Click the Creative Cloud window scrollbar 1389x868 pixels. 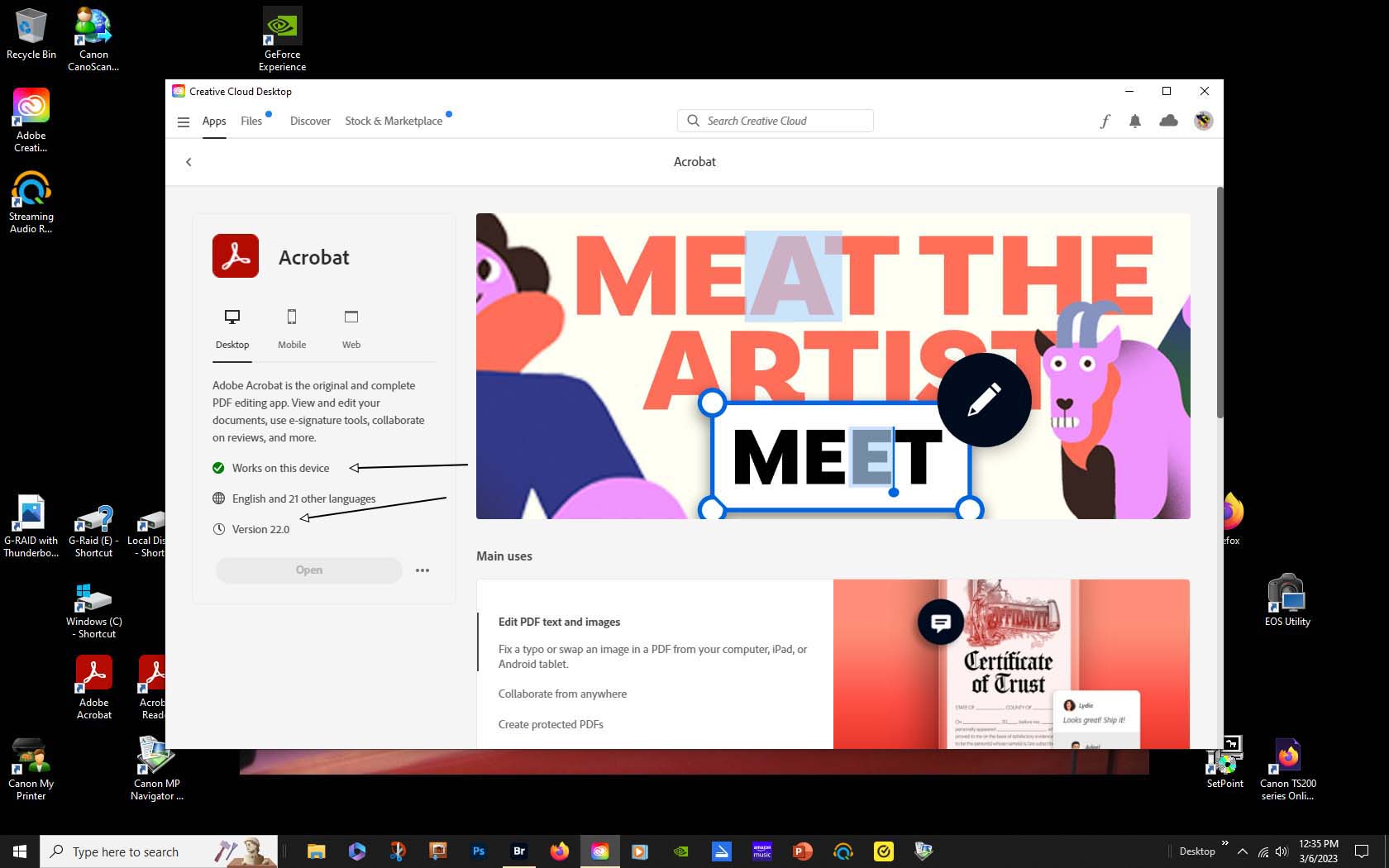pos(1220,303)
